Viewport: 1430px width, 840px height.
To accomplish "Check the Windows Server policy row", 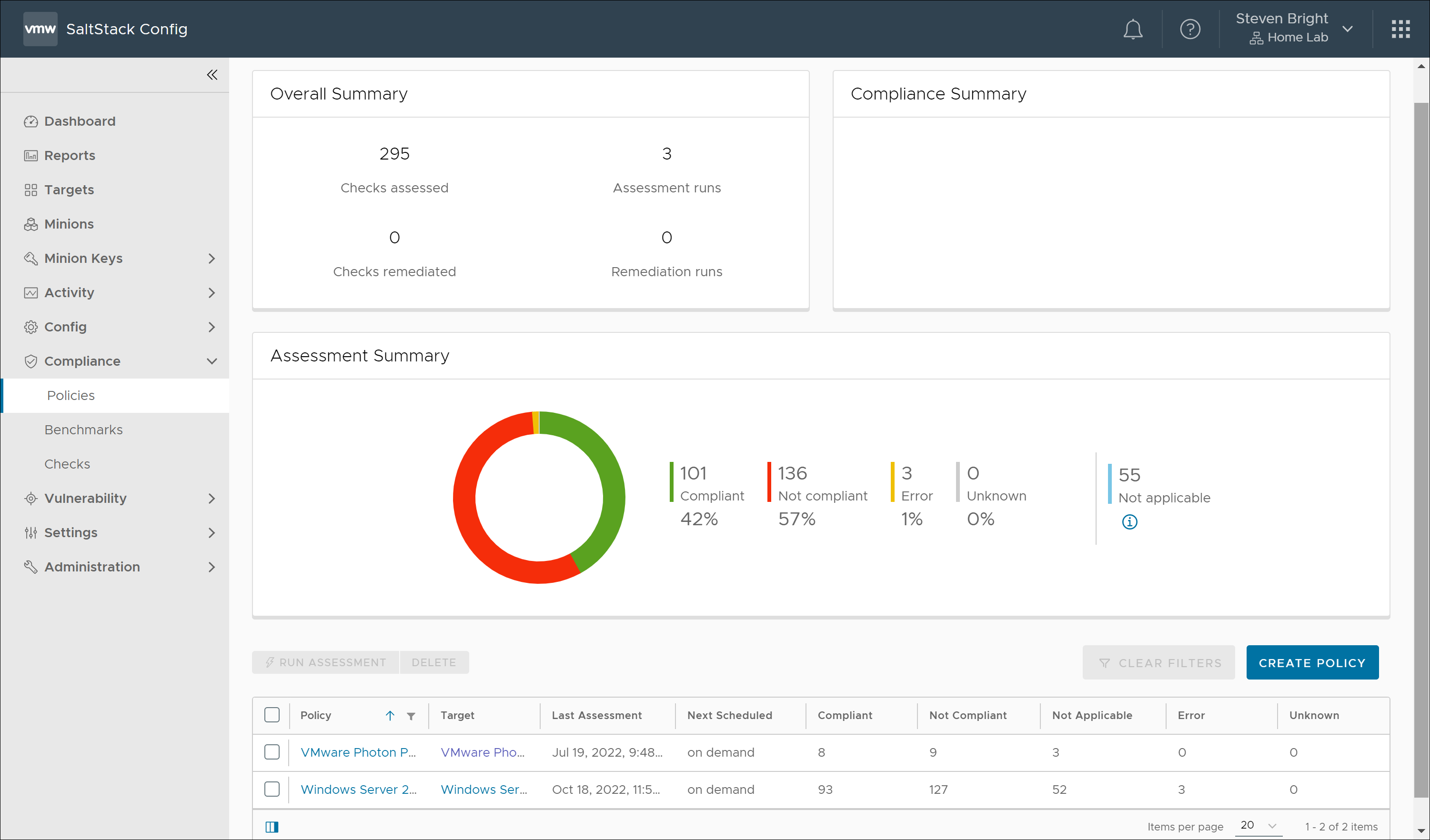I will pyautogui.click(x=272, y=789).
